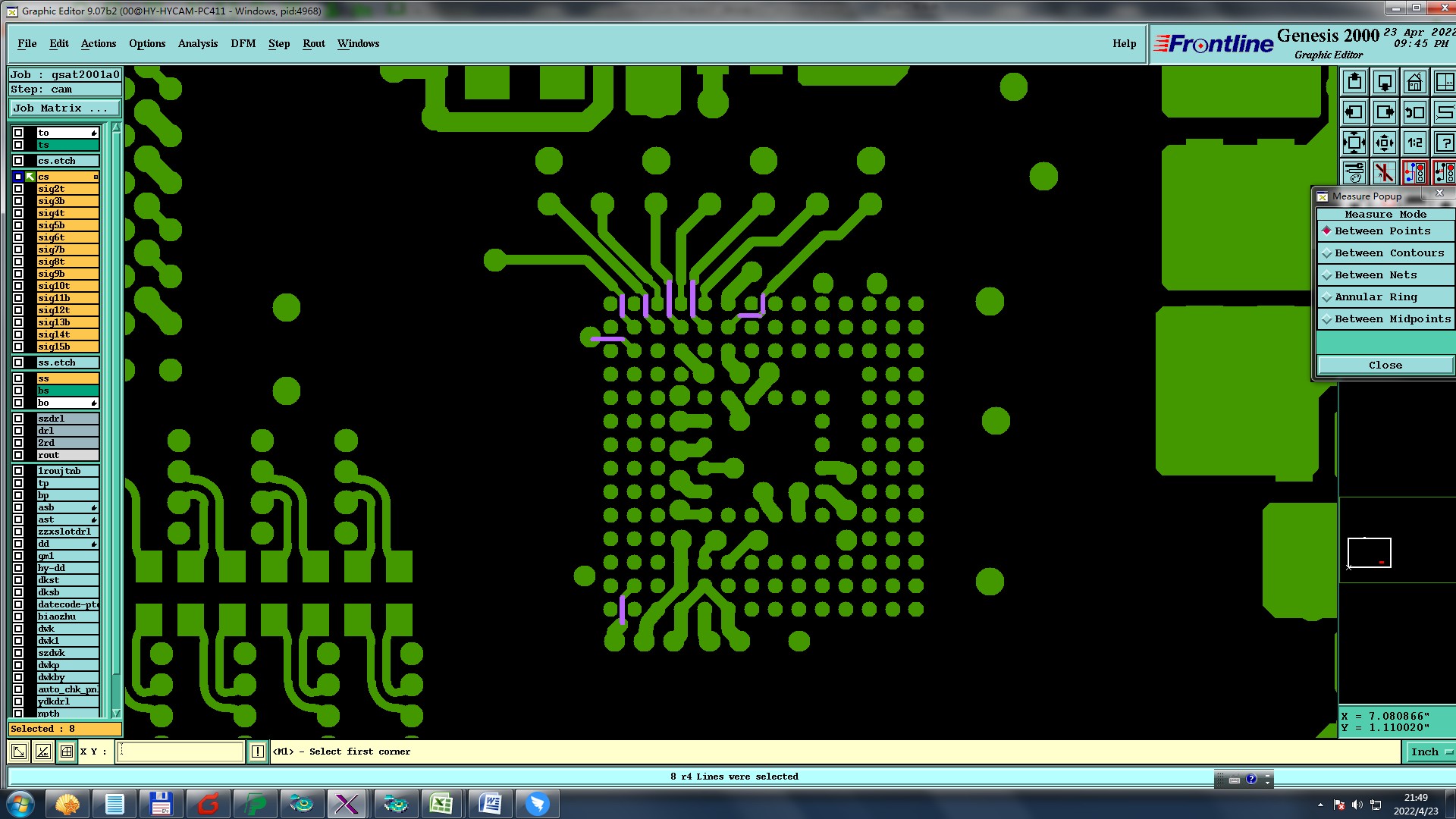Click the XY coordinate input field
The height and width of the screenshot is (819, 1456).
(x=180, y=752)
